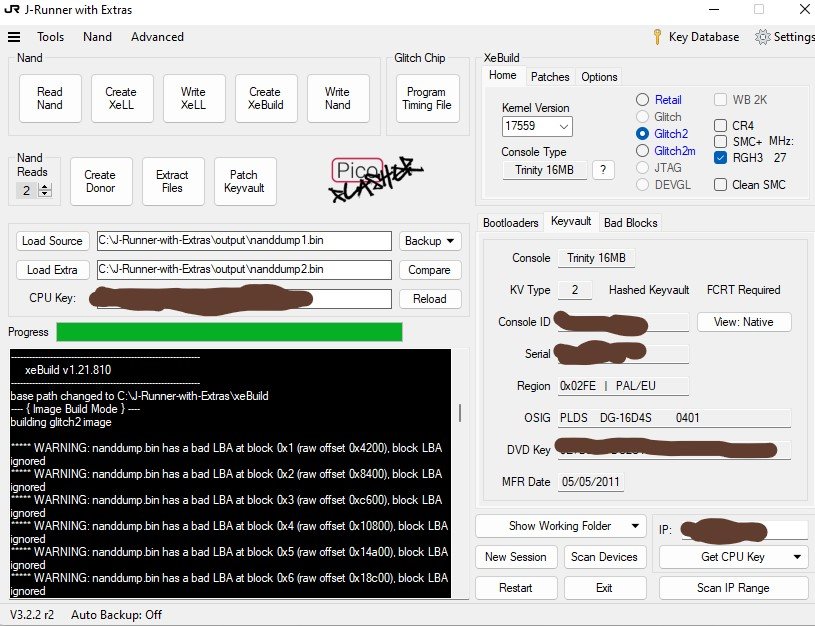This screenshot has height=626, width=815.
Task: Click the Extract Files button
Action: (173, 181)
